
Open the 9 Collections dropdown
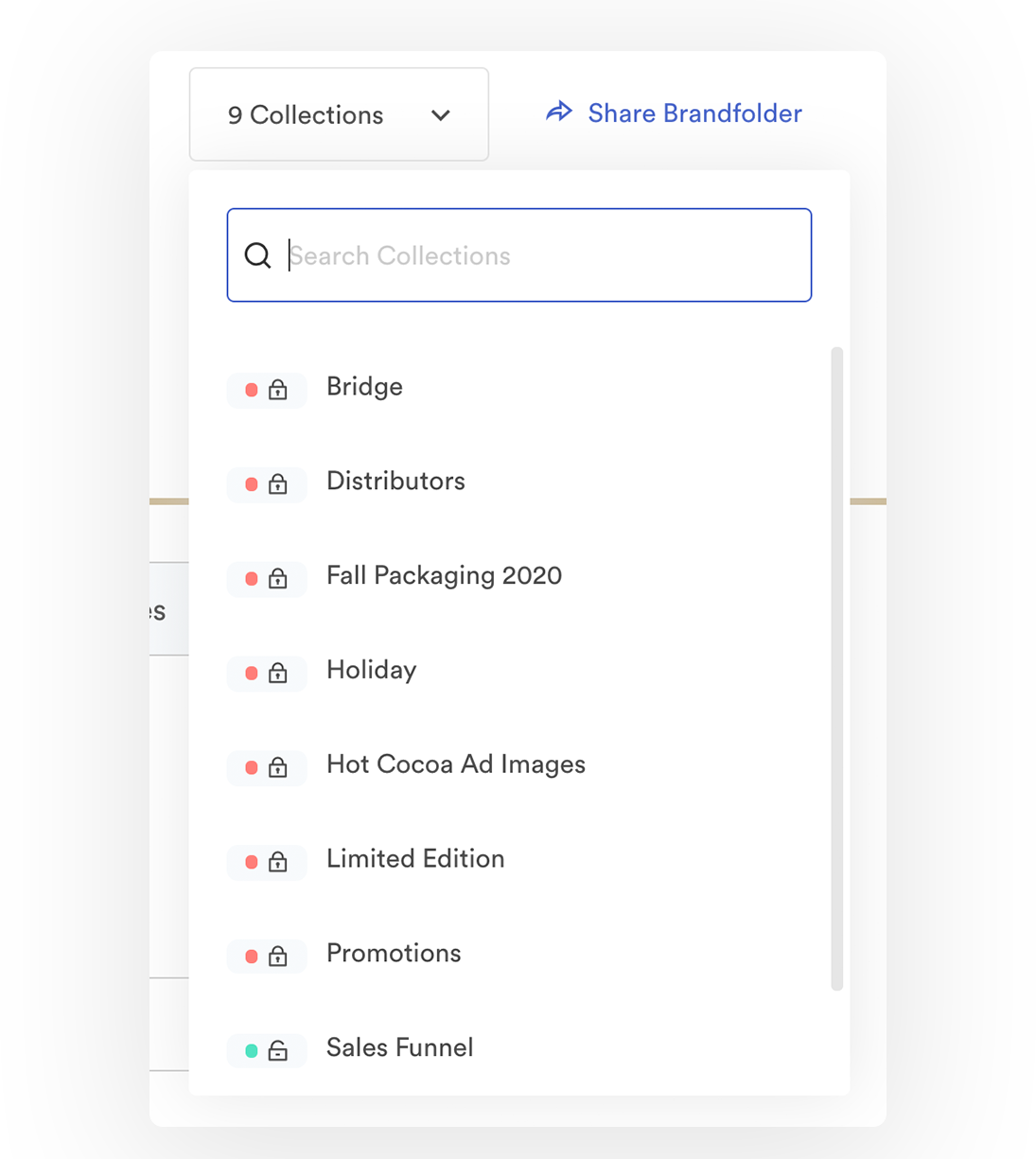(x=339, y=114)
